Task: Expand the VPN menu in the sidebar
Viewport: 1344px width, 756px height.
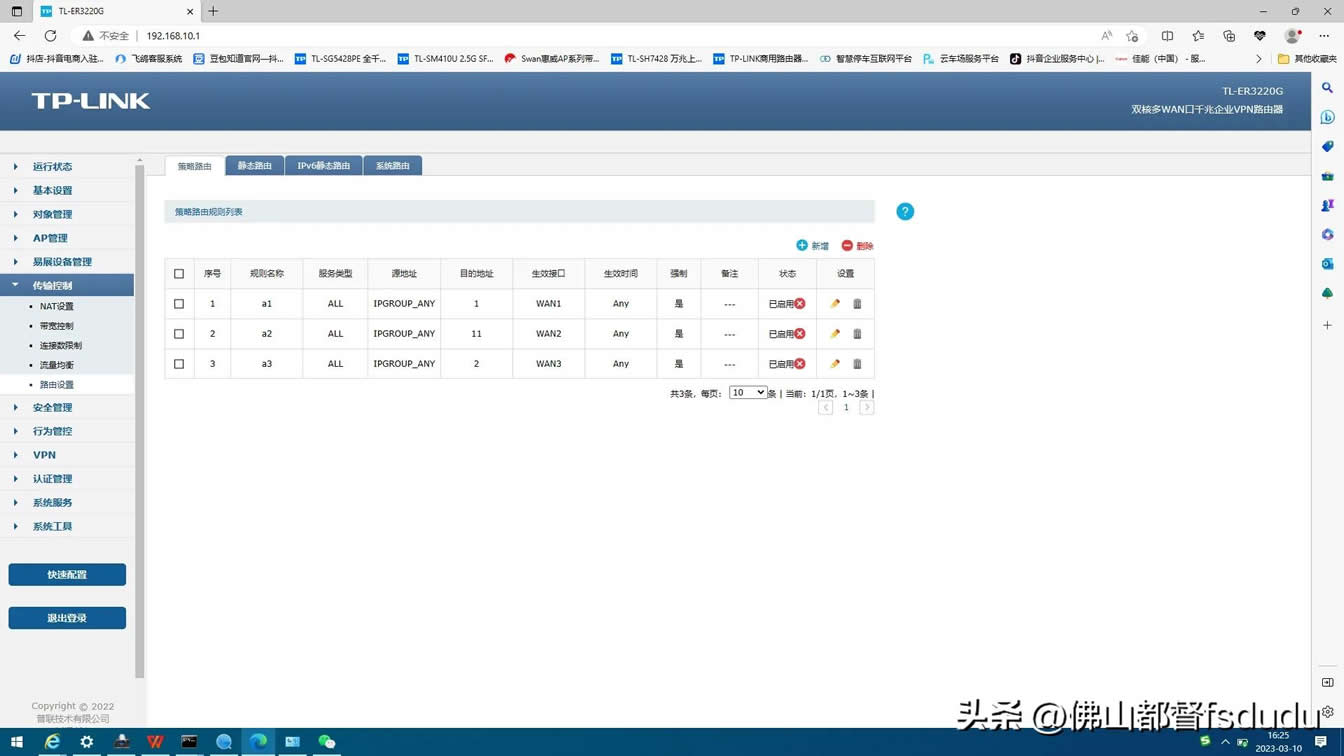Action: pos(44,455)
